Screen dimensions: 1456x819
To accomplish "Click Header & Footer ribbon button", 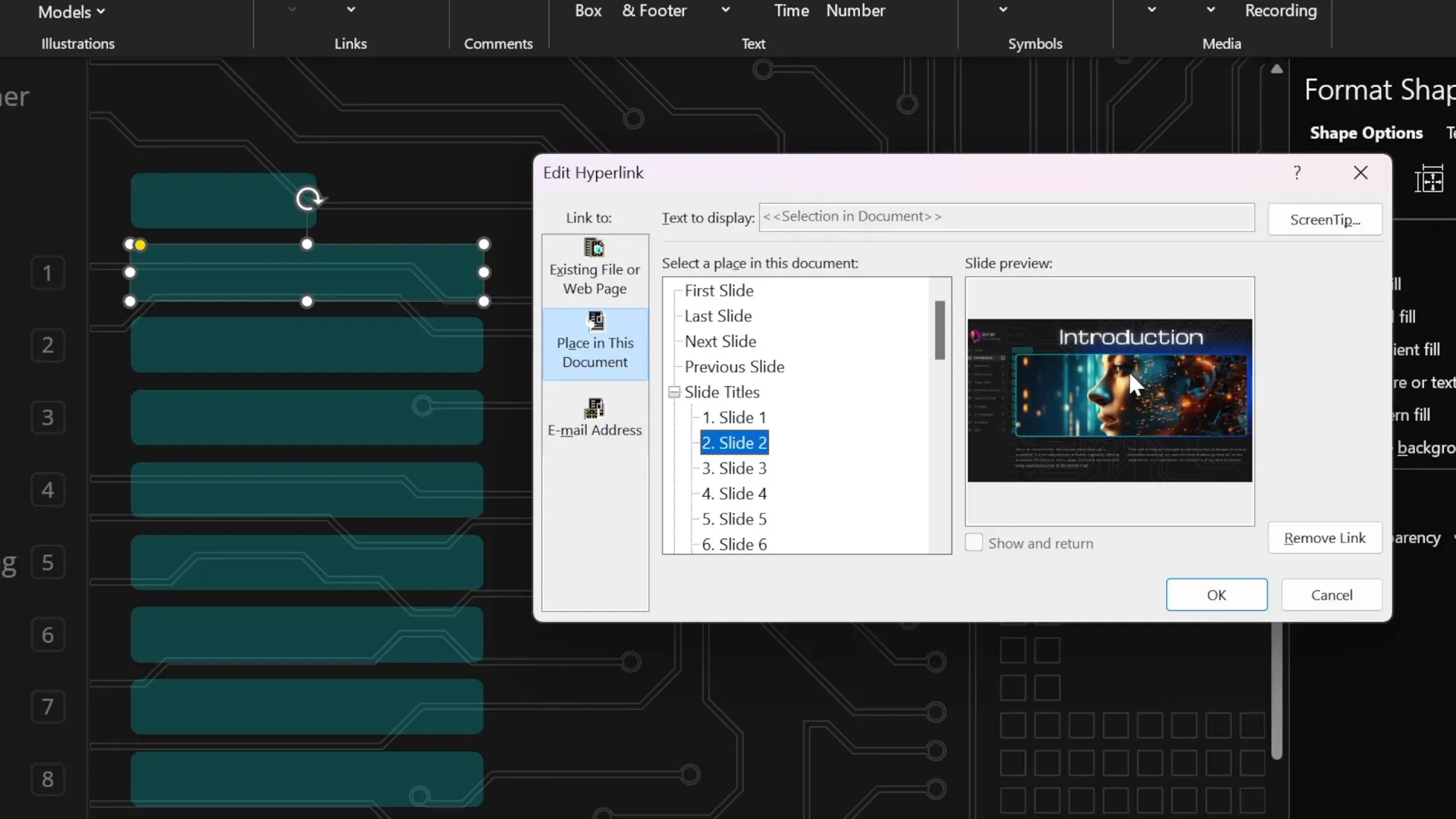I will tap(654, 11).
